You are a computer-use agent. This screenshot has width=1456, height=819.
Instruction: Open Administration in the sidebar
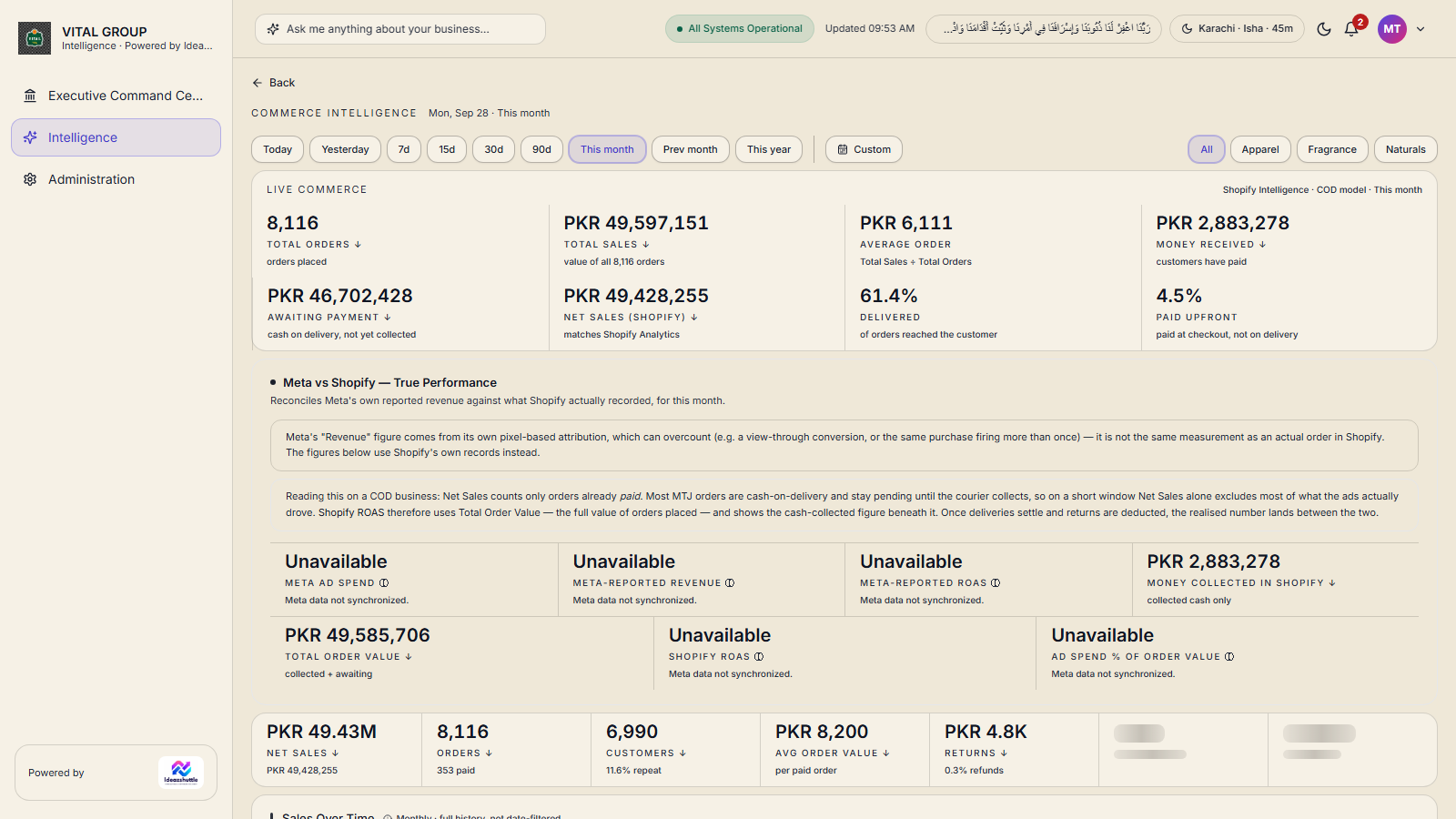(116, 179)
